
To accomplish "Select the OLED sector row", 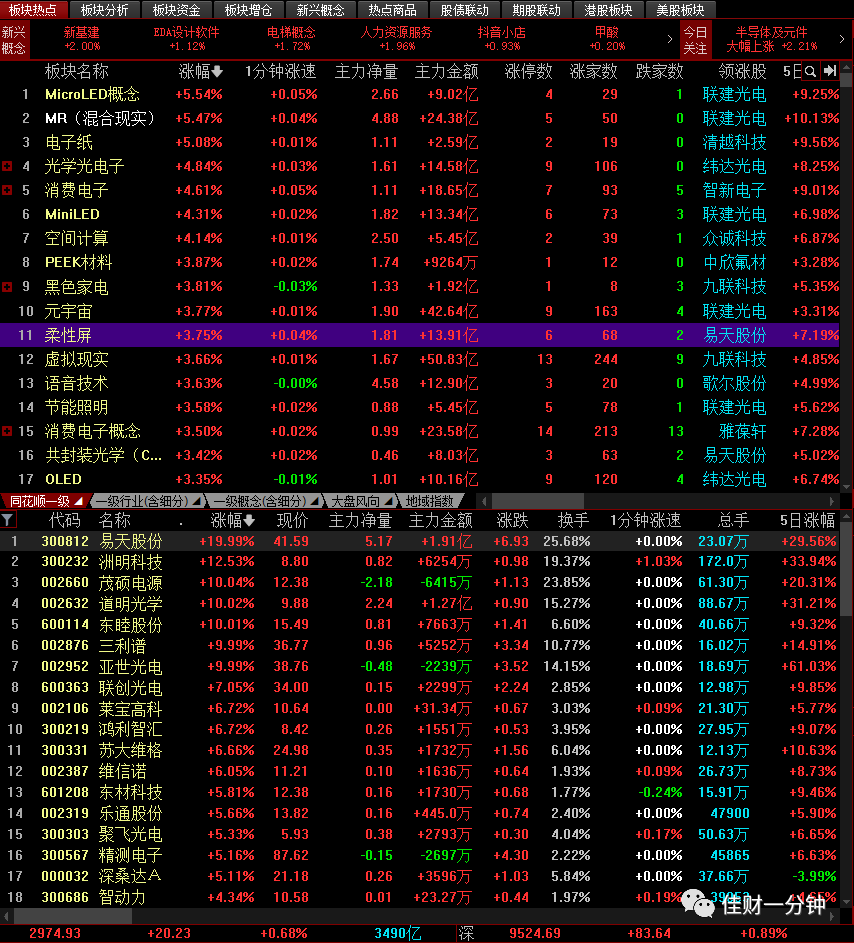I will click(420, 479).
